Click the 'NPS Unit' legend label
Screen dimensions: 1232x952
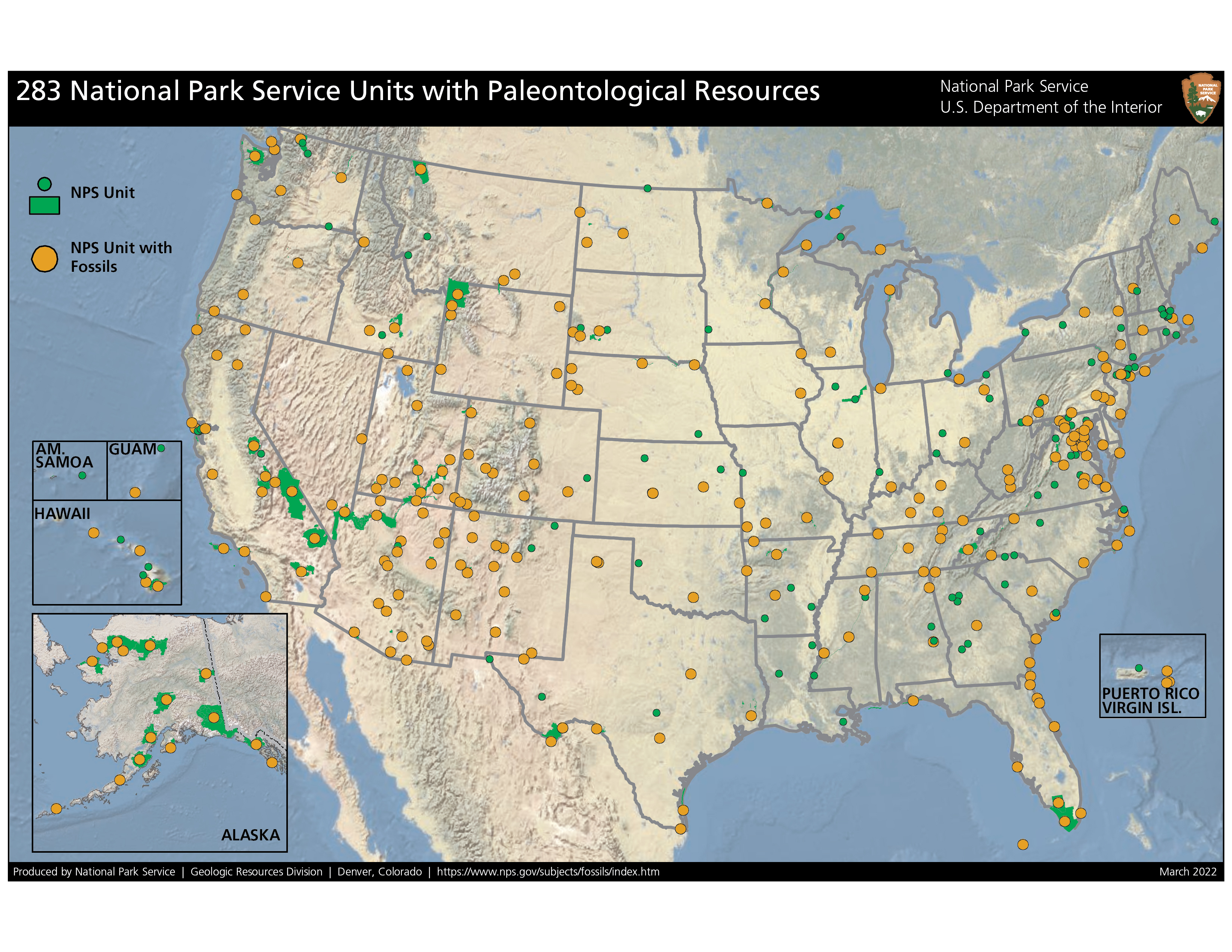tap(102, 193)
